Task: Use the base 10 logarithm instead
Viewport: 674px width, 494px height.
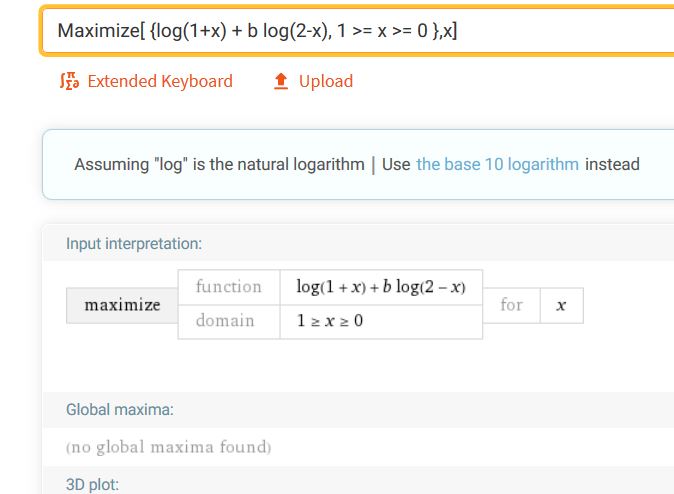Action: tap(497, 164)
